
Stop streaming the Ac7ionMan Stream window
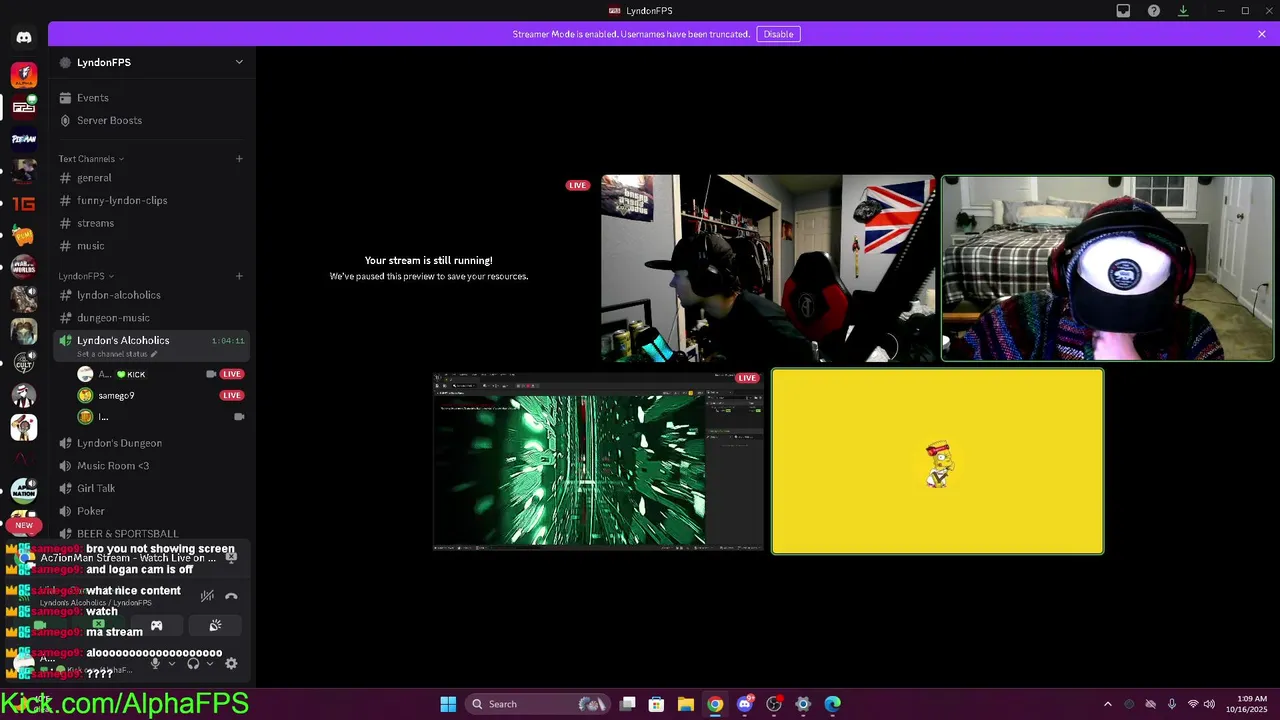[231, 557]
